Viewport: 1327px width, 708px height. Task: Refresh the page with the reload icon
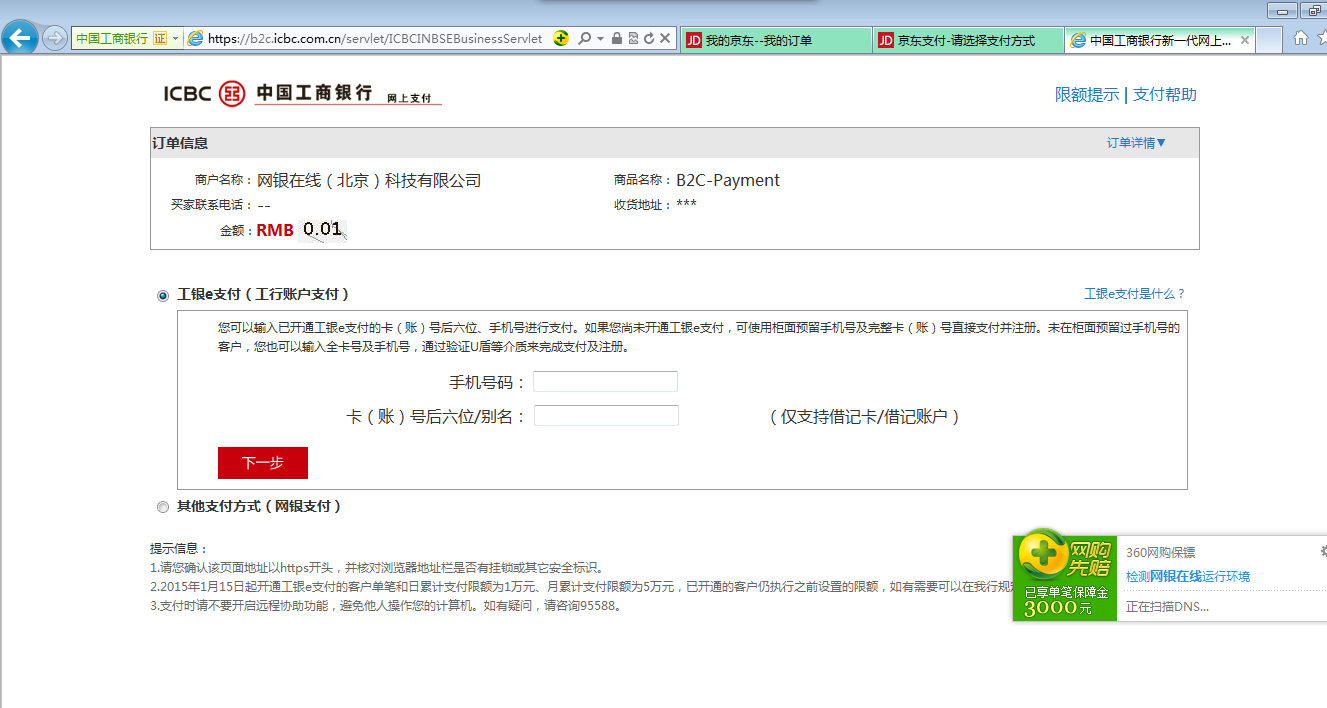(x=649, y=39)
